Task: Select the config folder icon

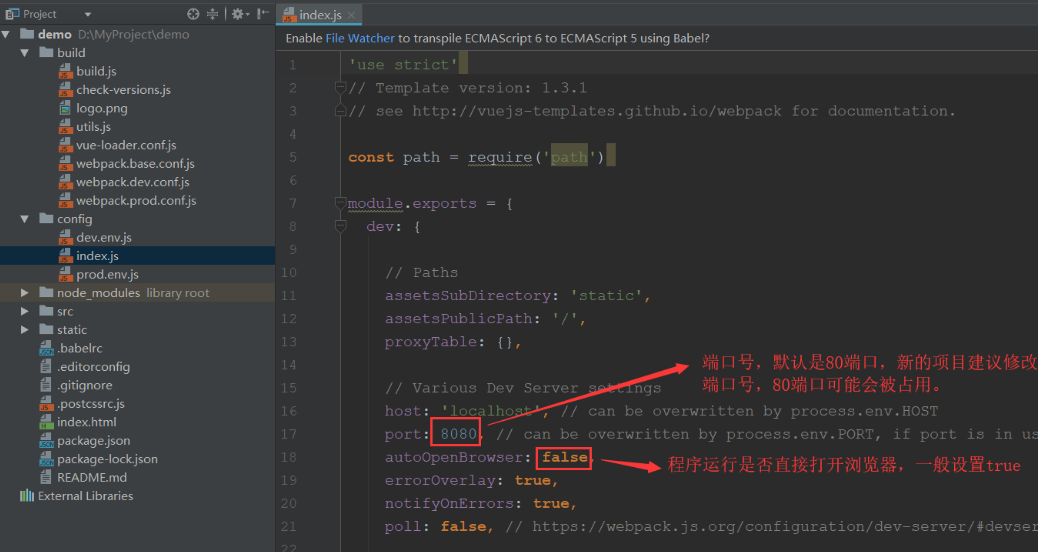Action: click(x=46, y=218)
